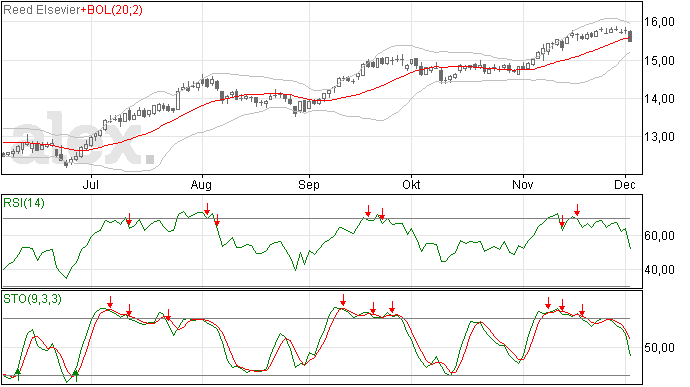Click the RSI '60,00' axis label

click(659, 236)
